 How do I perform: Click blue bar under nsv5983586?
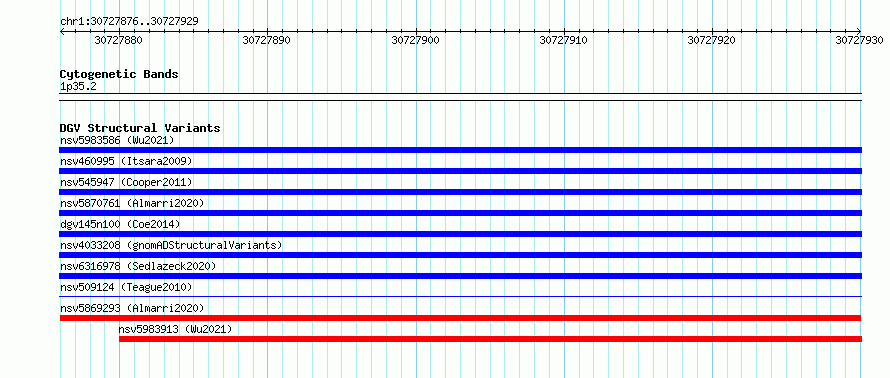coord(460,150)
